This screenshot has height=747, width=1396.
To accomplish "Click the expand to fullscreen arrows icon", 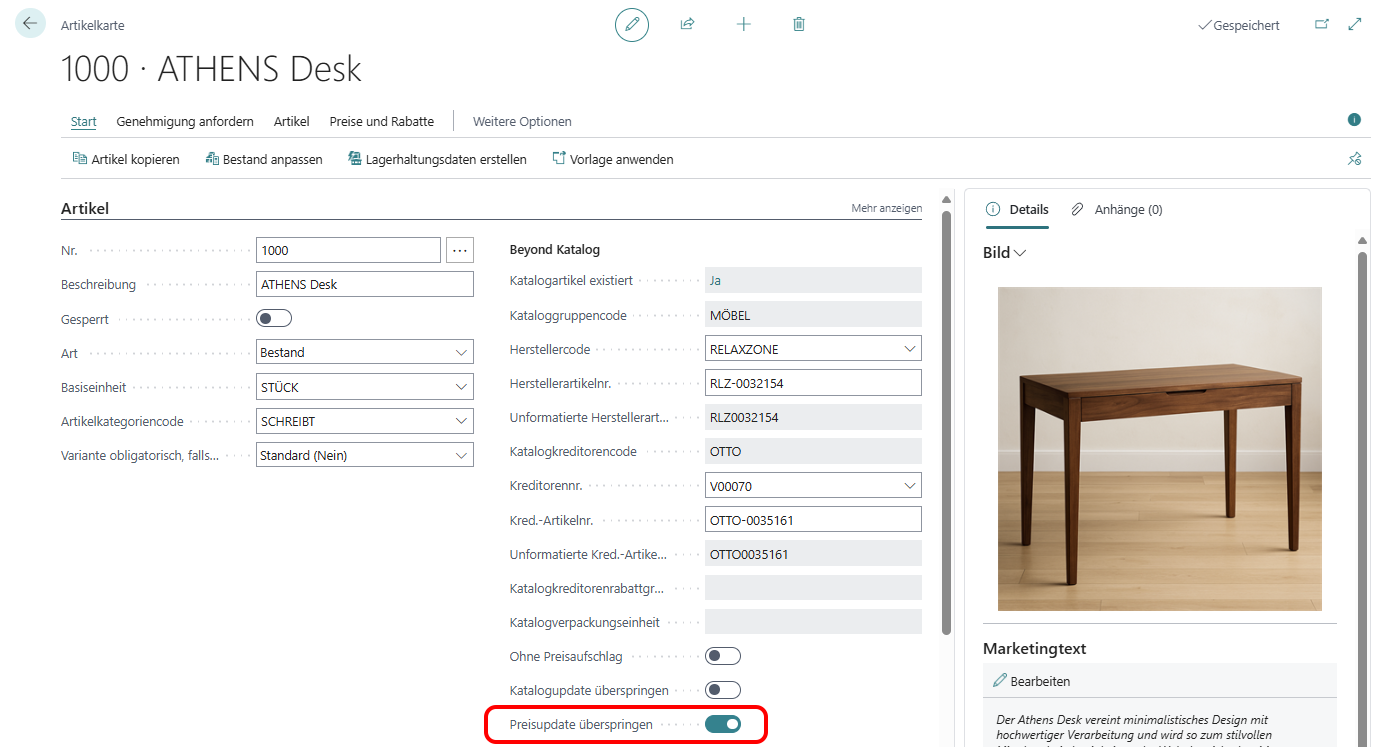I will pyautogui.click(x=1355, y=25).
